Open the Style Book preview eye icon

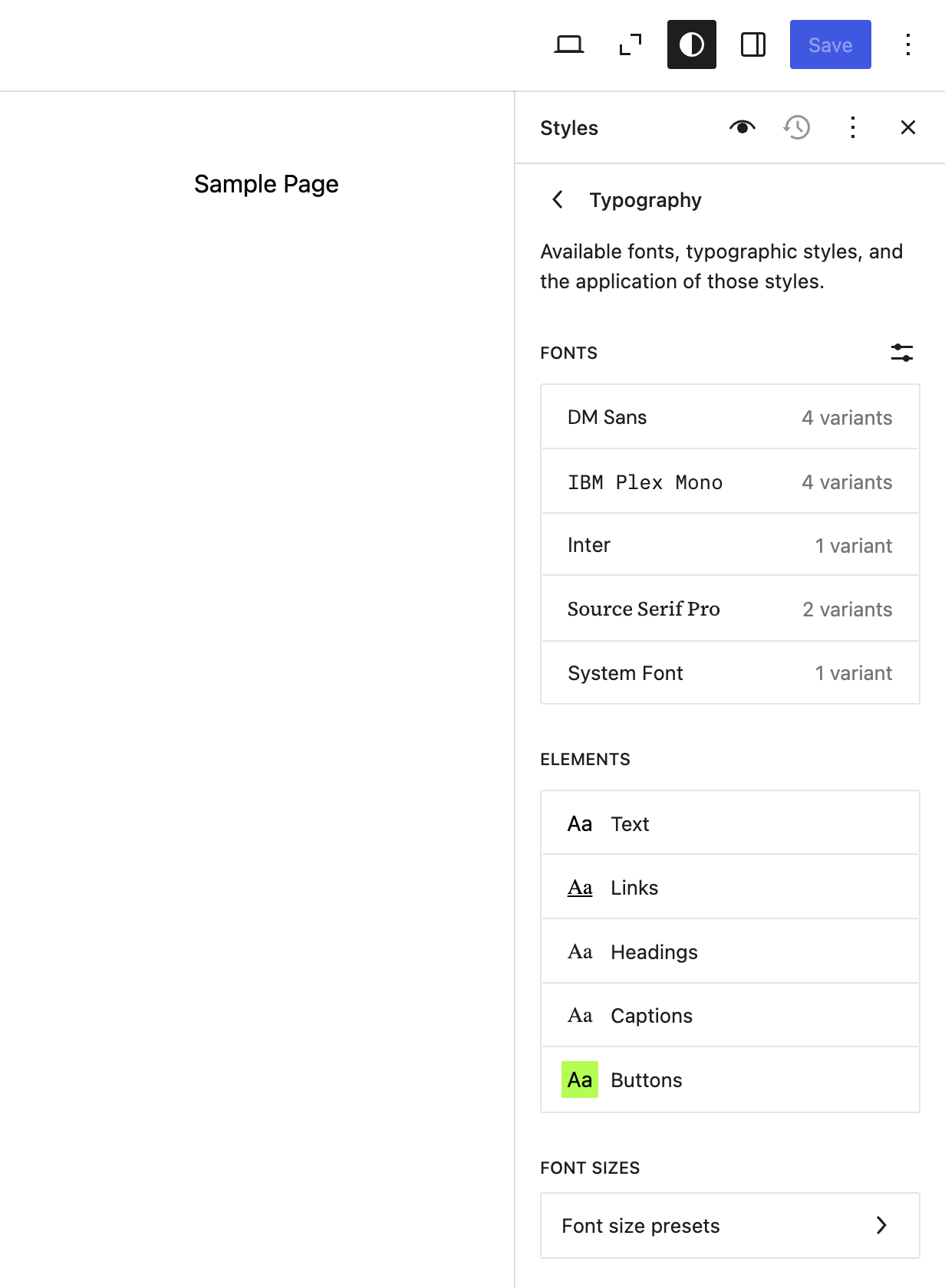click(742, 127)
